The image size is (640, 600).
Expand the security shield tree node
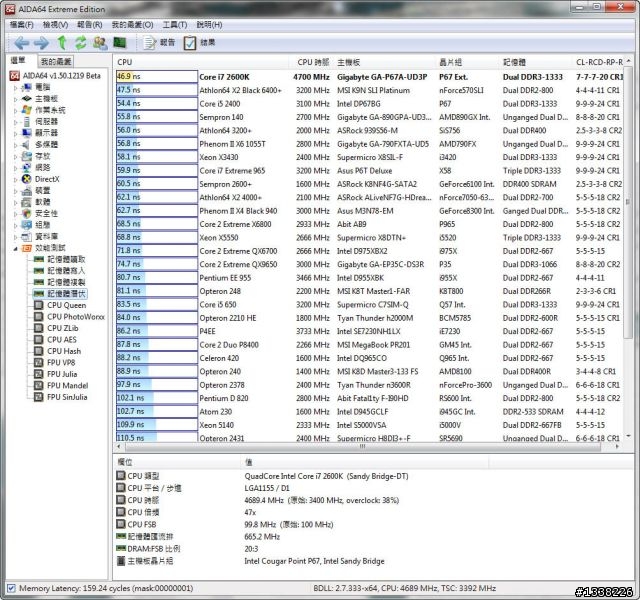click(x=16, y=213)
